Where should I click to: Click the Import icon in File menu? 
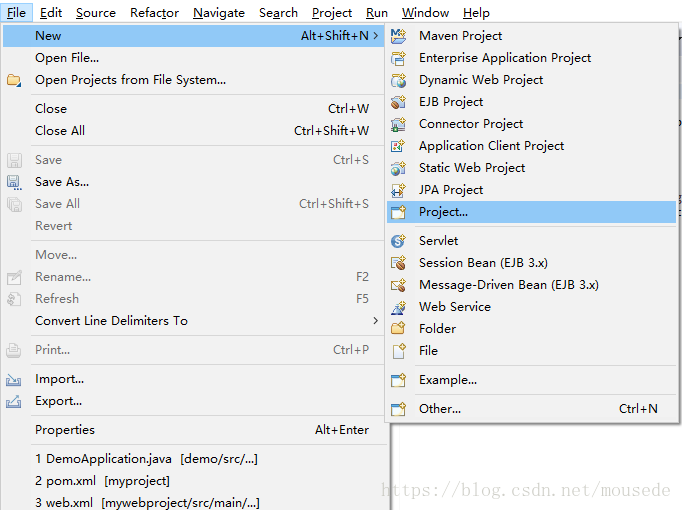pyautogui.click(x=14, y=380)
